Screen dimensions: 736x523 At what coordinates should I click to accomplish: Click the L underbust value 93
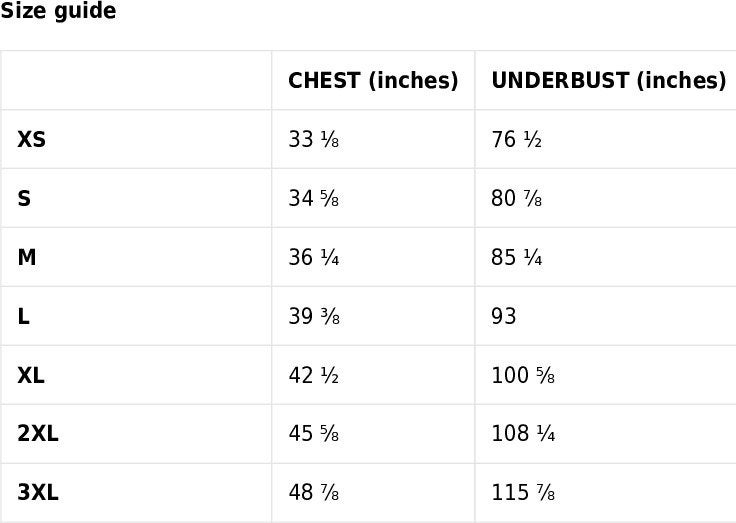point(504,316)
